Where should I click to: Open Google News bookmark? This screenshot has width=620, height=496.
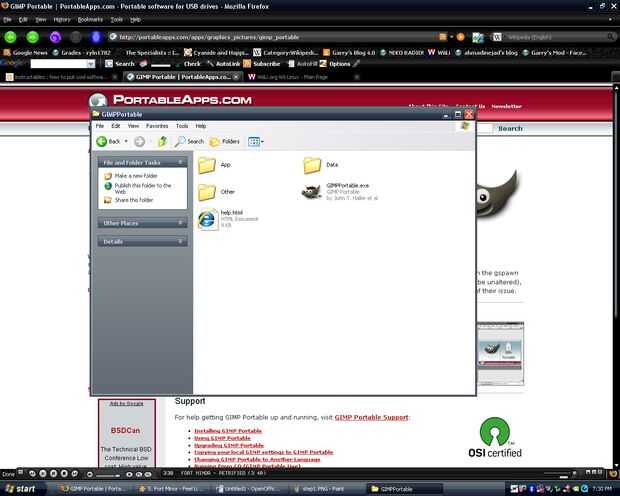[25, 53]
